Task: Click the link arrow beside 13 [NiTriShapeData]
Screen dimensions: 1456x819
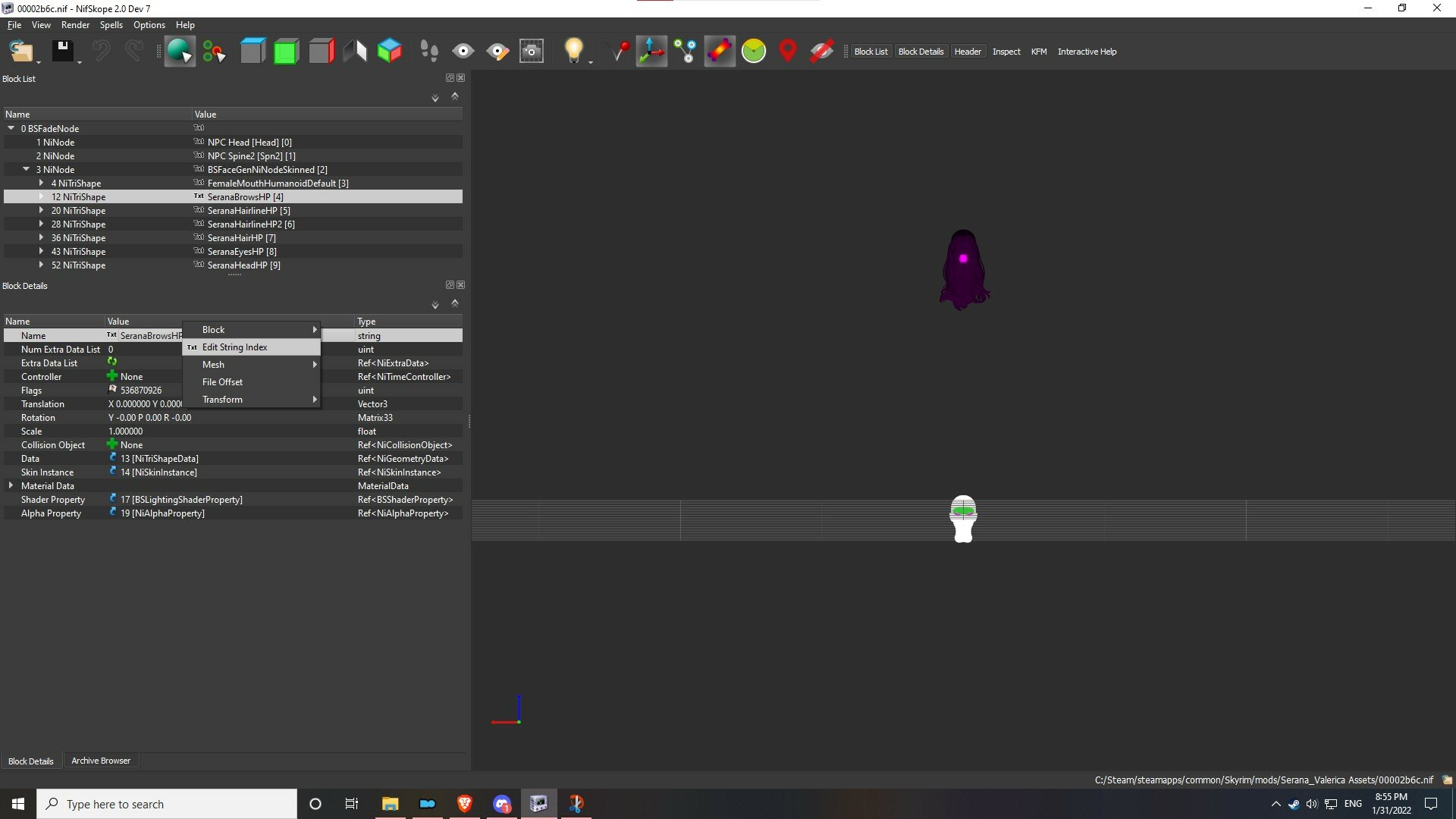Action: [112, 458]
